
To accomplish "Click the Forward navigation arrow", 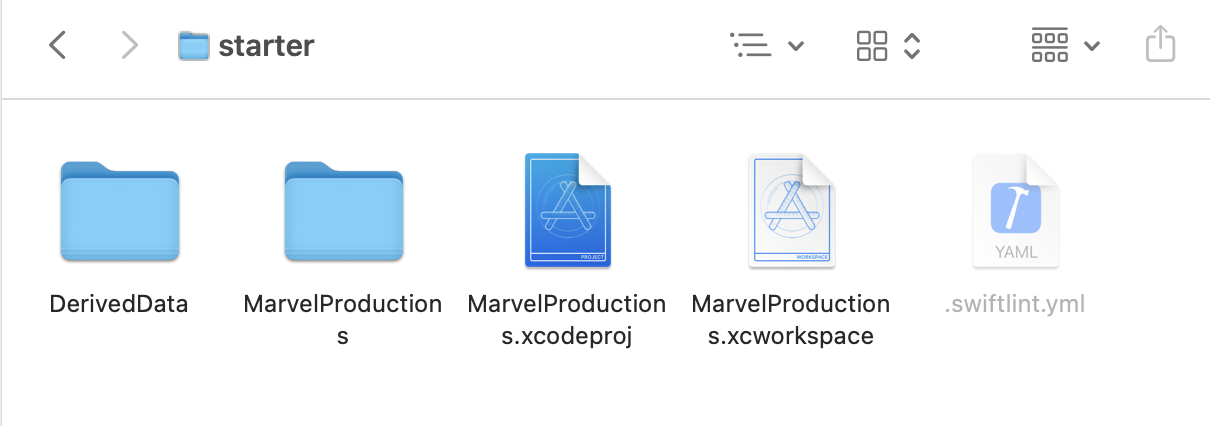I will point(129,45).
